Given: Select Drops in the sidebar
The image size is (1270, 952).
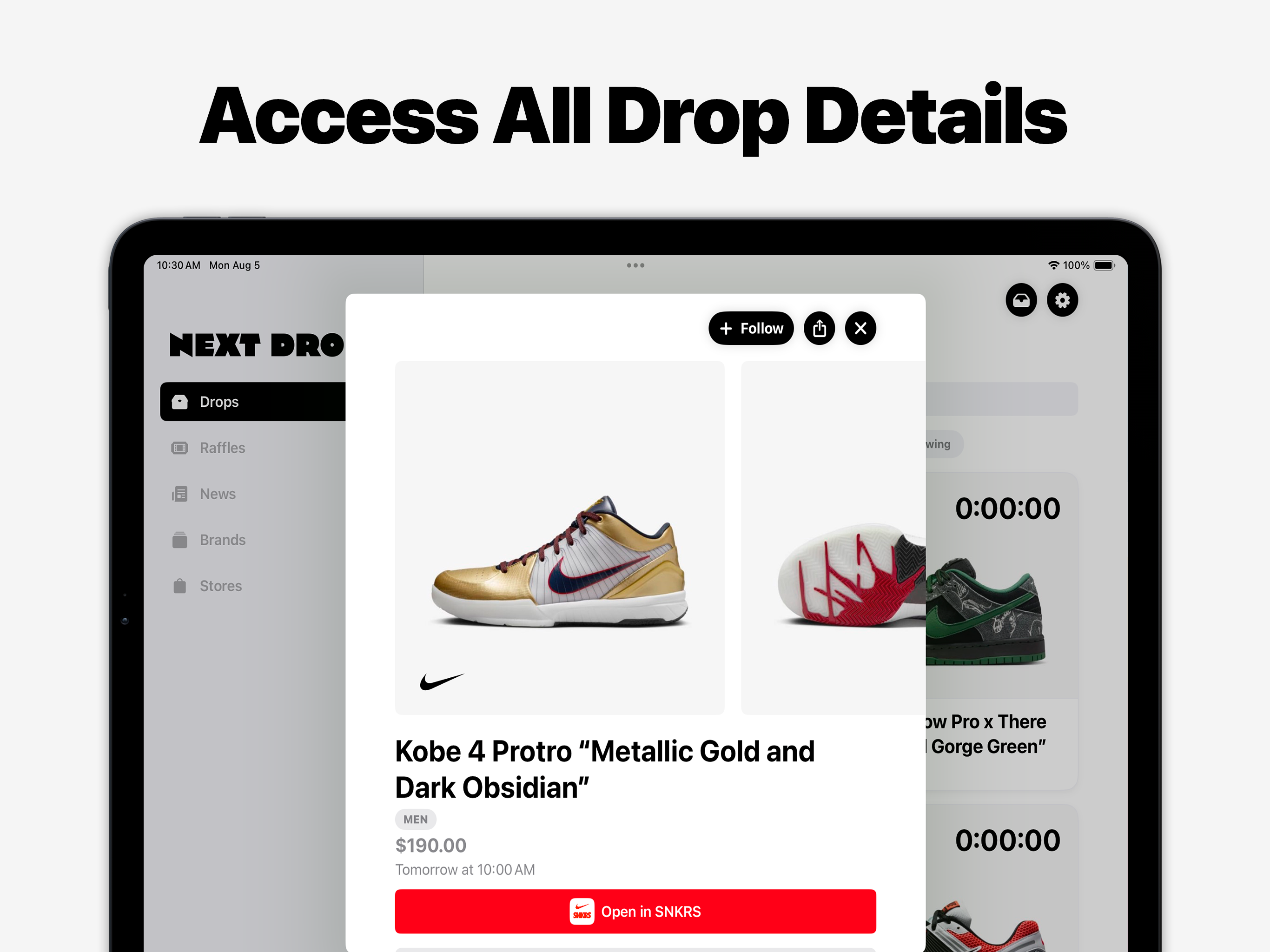Looking at the screenshot, I should 252,401.
